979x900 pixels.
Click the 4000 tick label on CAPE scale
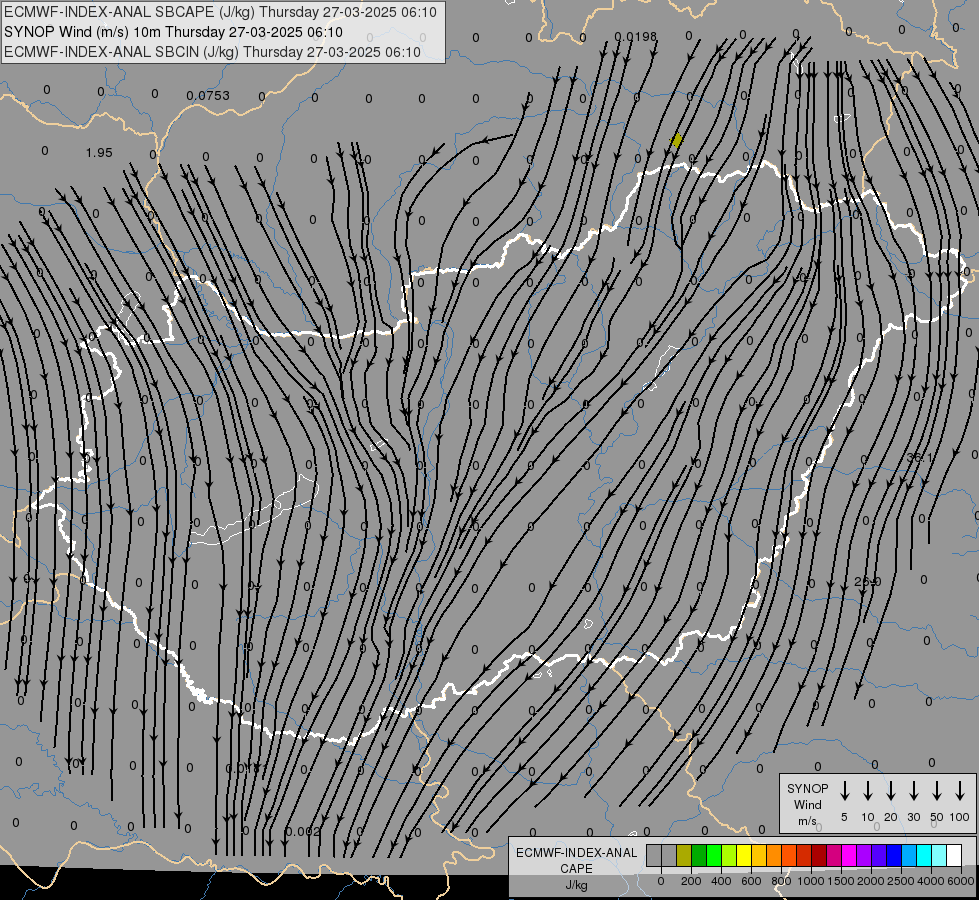point(931,881)
